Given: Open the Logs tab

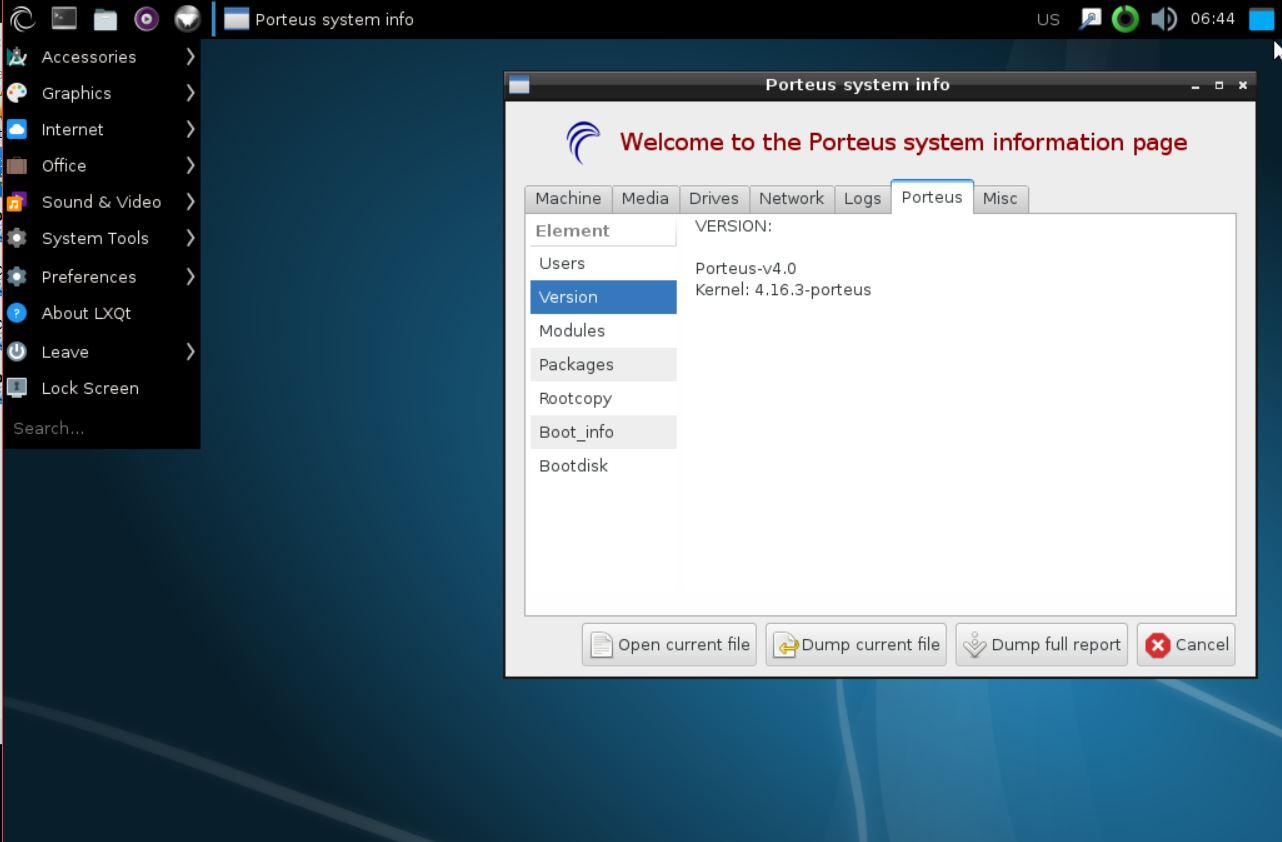Looking at the screenshot, I should pos(862,198).
